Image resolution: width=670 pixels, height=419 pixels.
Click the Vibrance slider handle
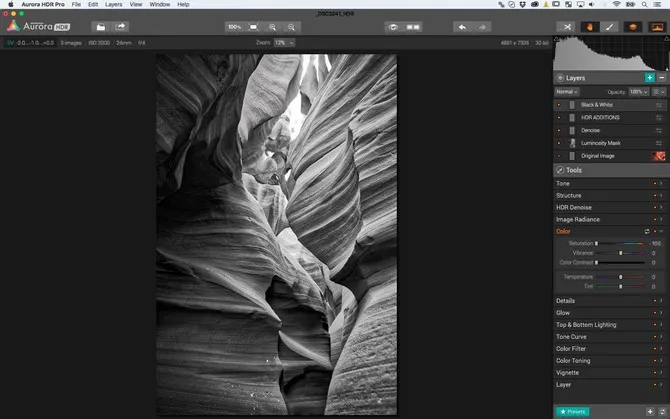[x=622, y=253]
